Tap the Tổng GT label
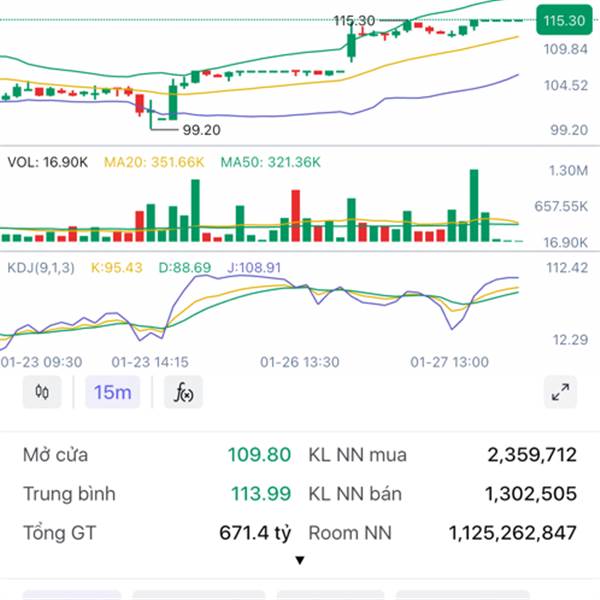The image size is (600, 600). [x=59, y=533]
